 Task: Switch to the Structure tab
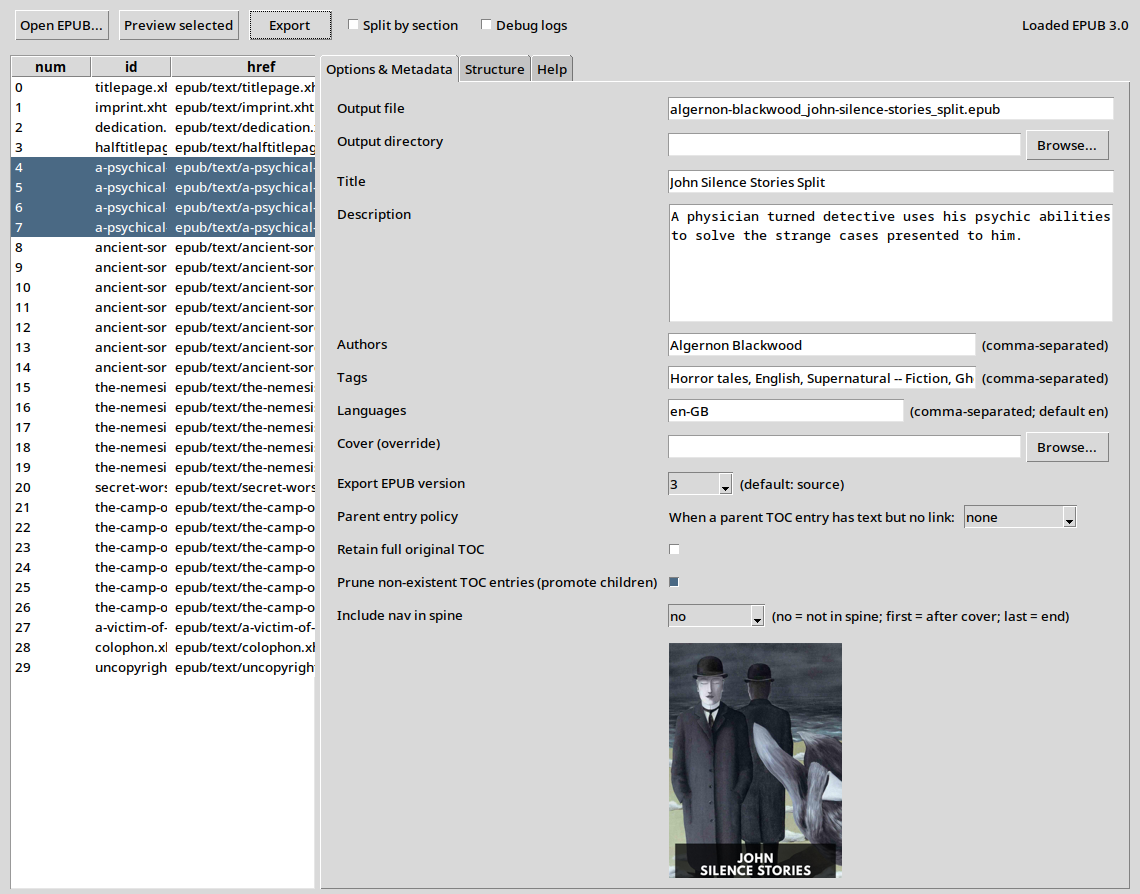click(x=494, y=69)
